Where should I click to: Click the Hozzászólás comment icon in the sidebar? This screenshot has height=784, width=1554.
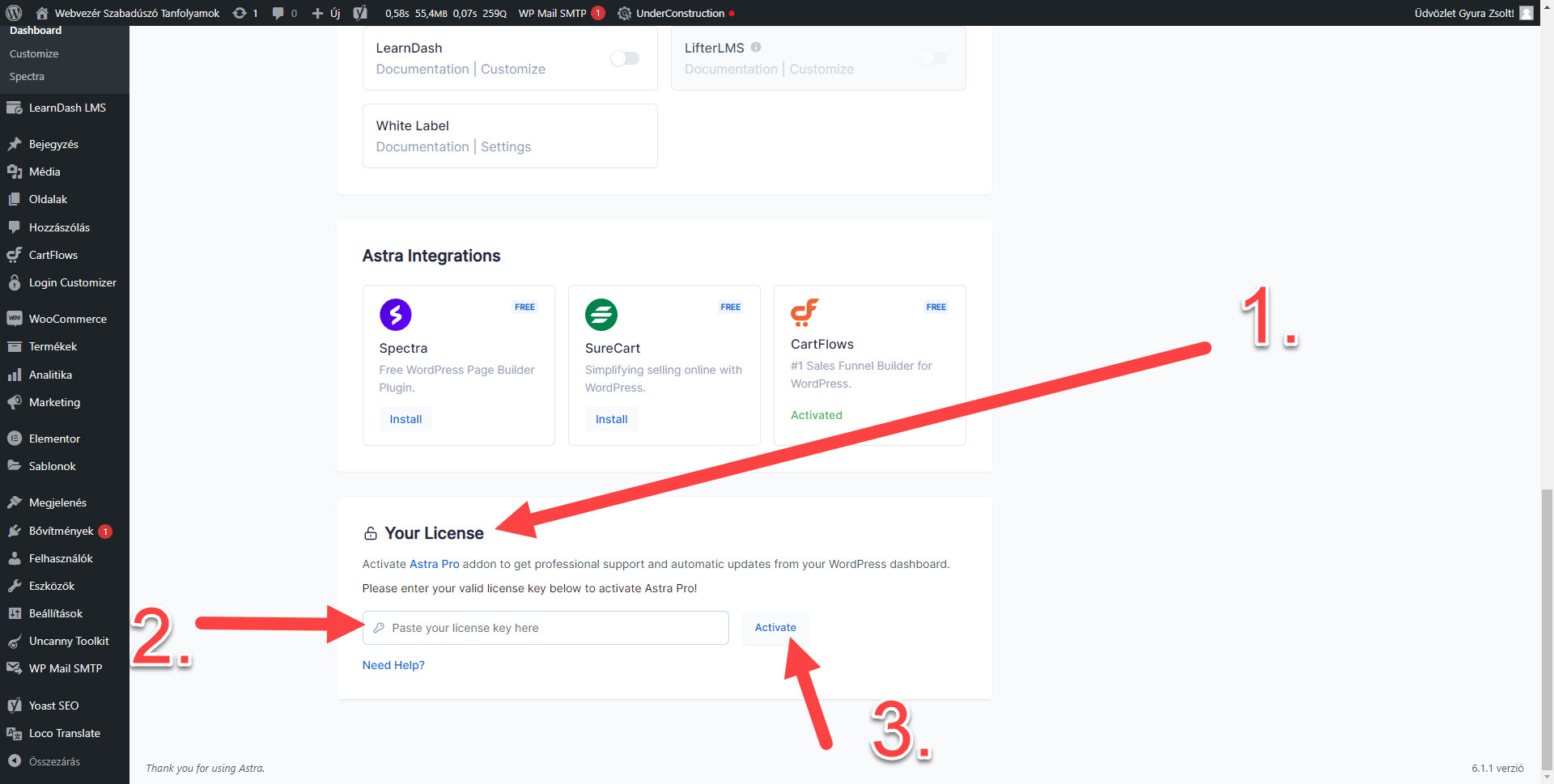[14, 227]
